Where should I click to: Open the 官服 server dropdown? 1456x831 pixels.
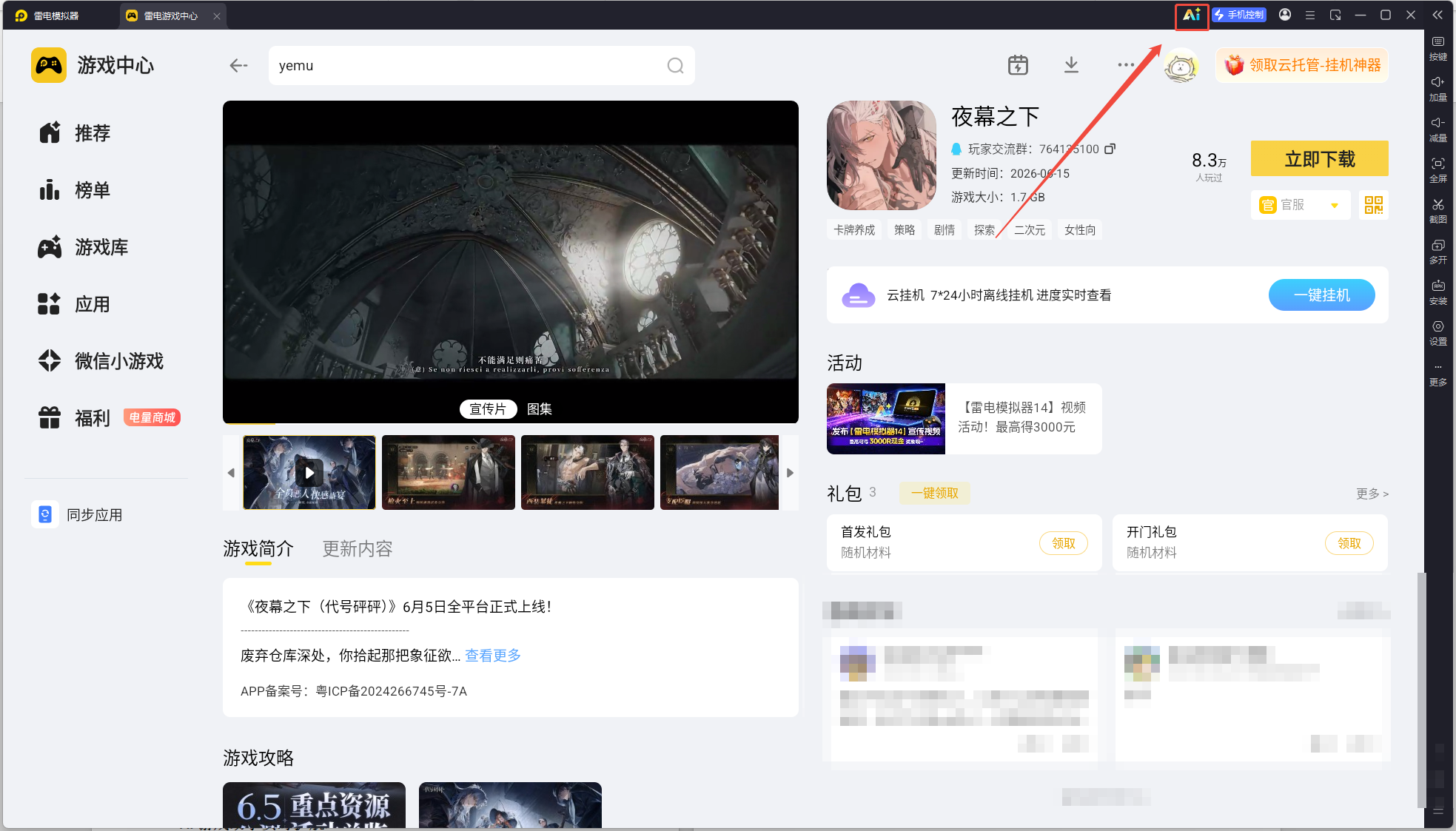click(1301, 205)
